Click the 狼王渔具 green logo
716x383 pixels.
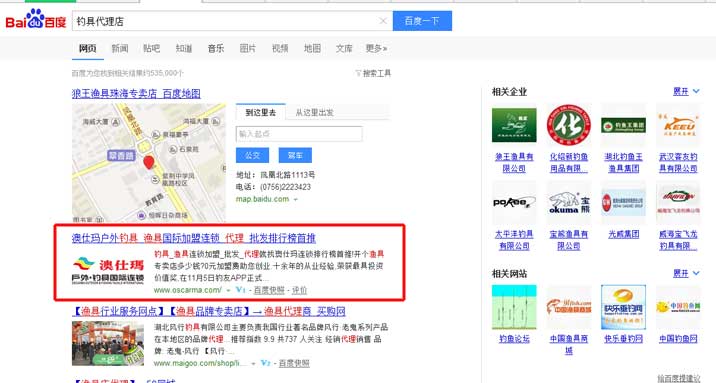click(514, 125)
